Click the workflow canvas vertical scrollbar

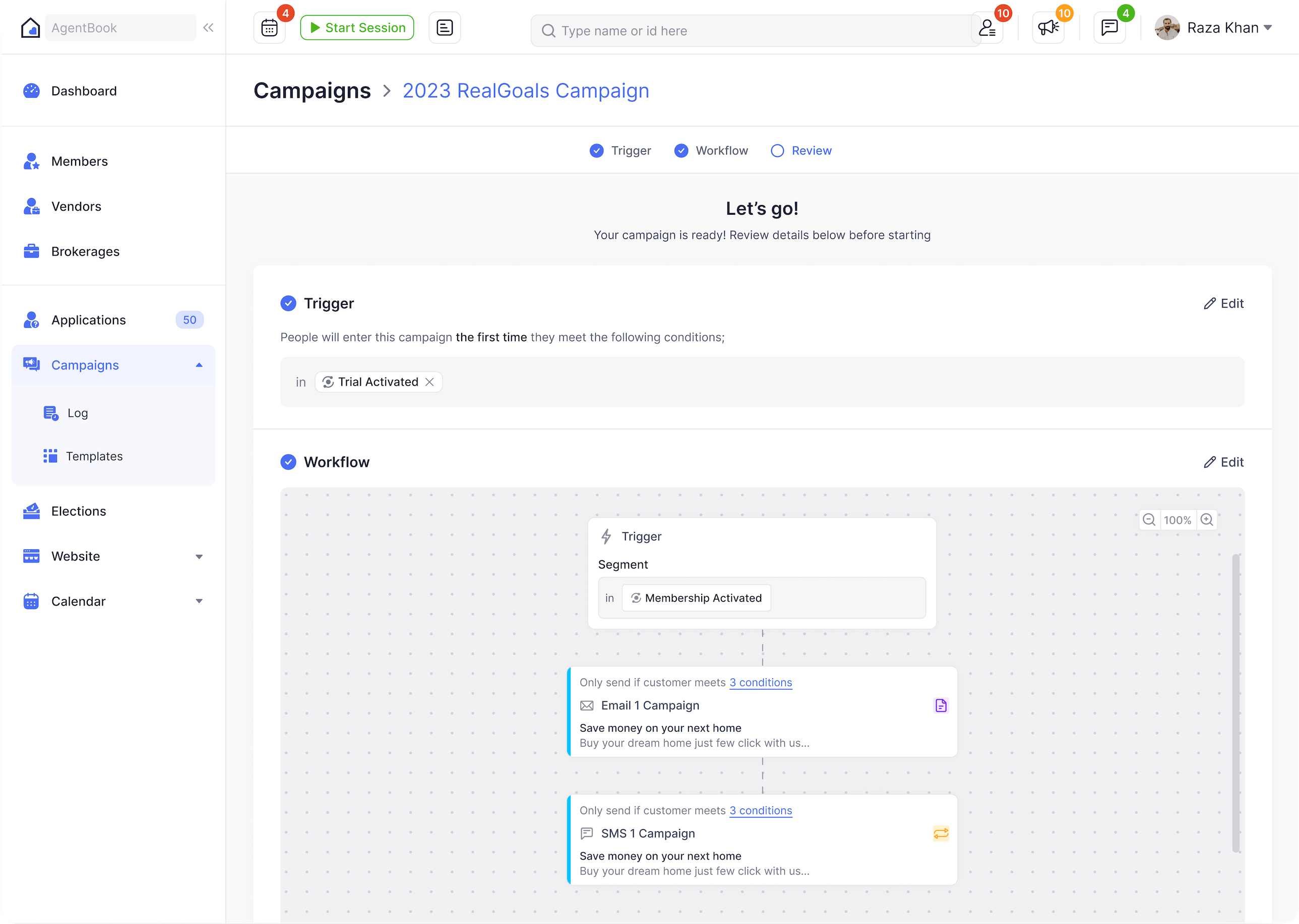click(x=1236, y=703)
